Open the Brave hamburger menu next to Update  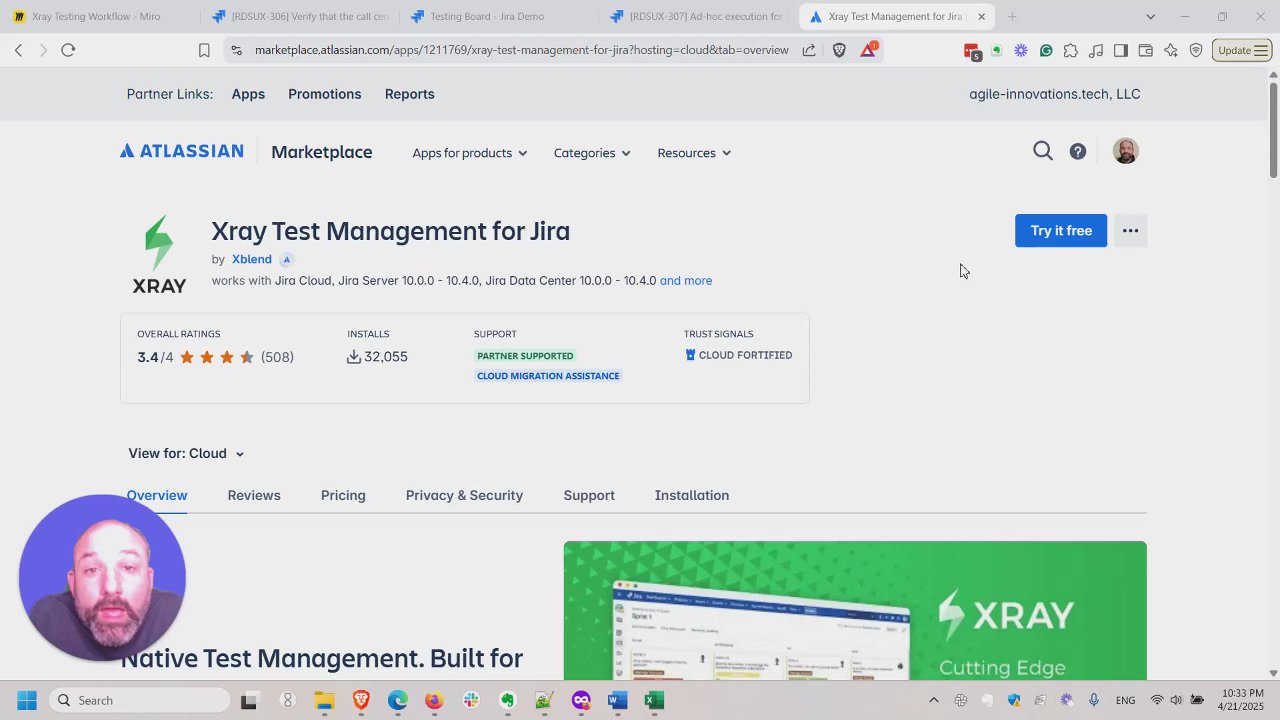coord(1261,50)
